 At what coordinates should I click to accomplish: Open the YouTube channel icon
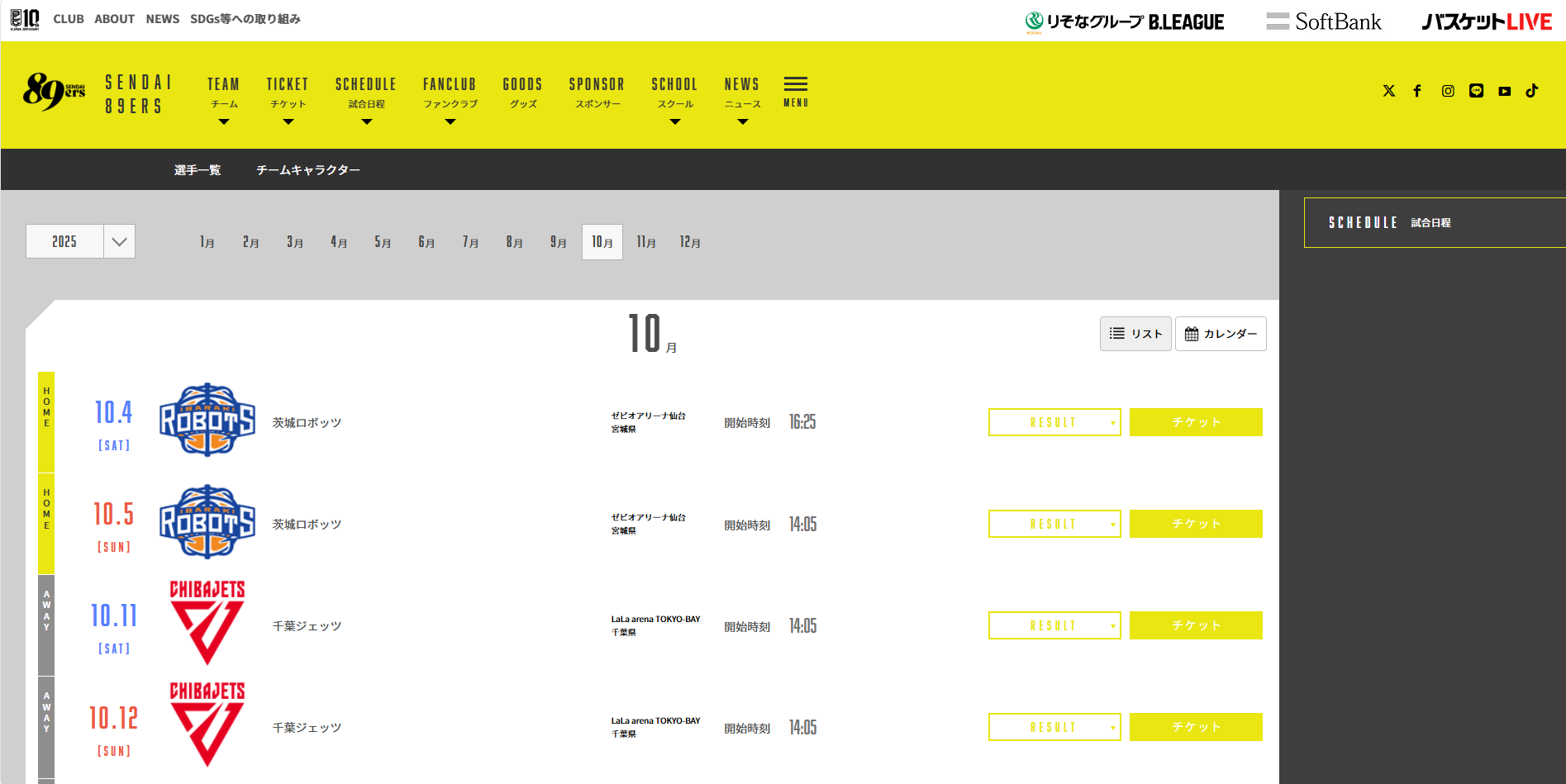[1504, 91]
